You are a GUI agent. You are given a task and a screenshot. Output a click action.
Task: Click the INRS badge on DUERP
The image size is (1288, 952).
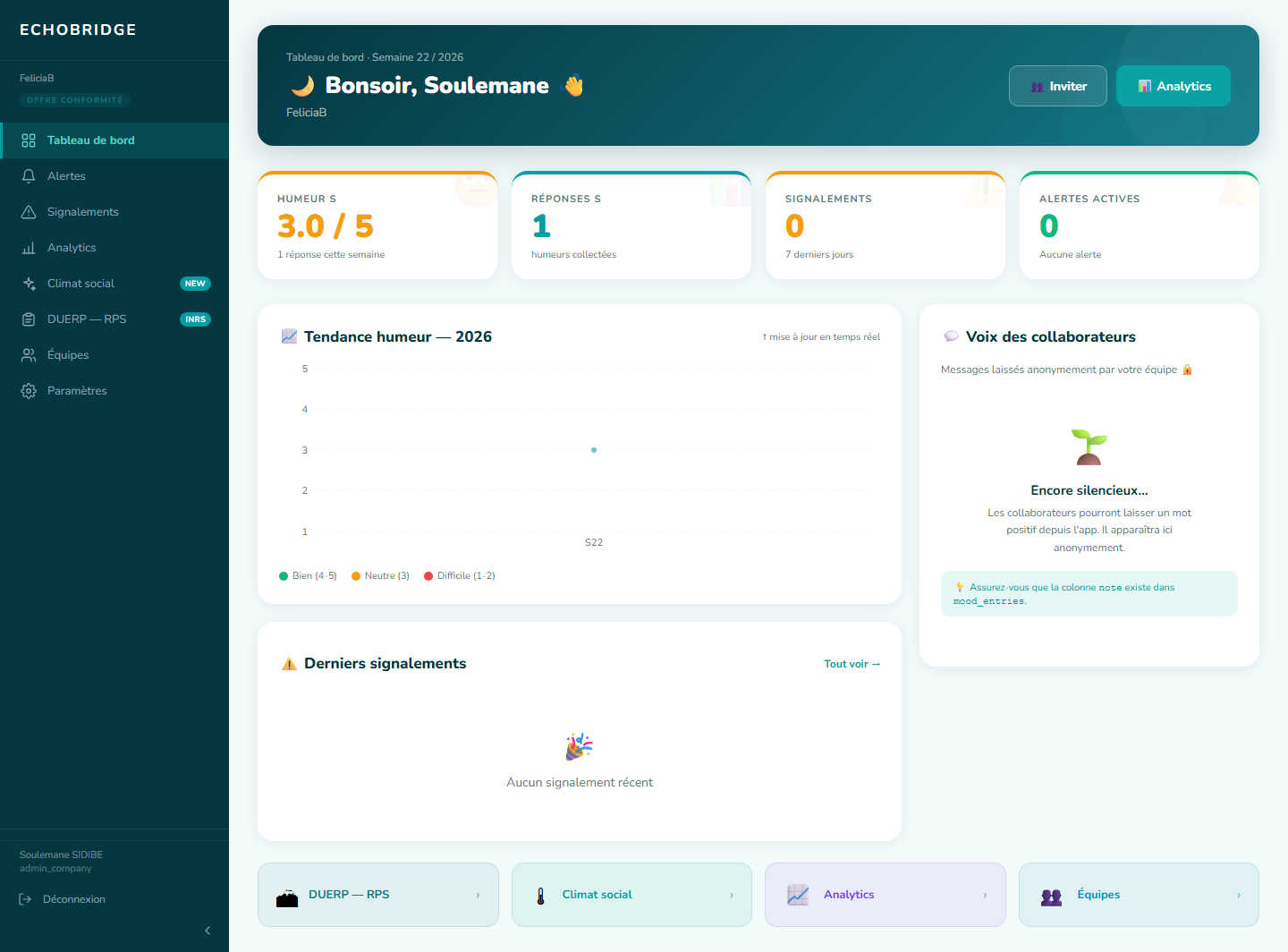click(195, 319)
